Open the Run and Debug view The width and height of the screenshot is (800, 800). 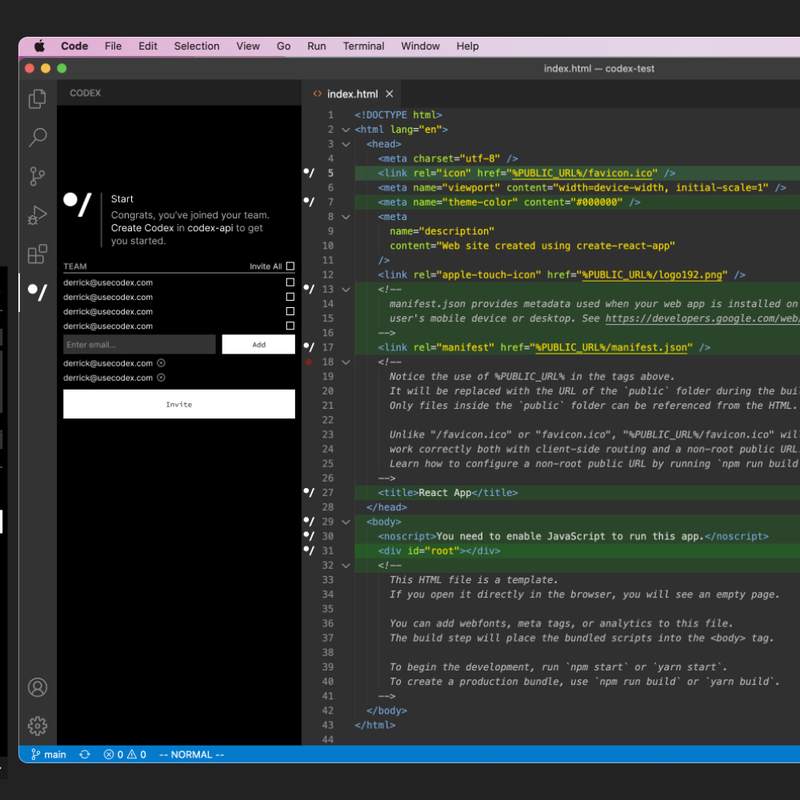[x=38, y=215]
